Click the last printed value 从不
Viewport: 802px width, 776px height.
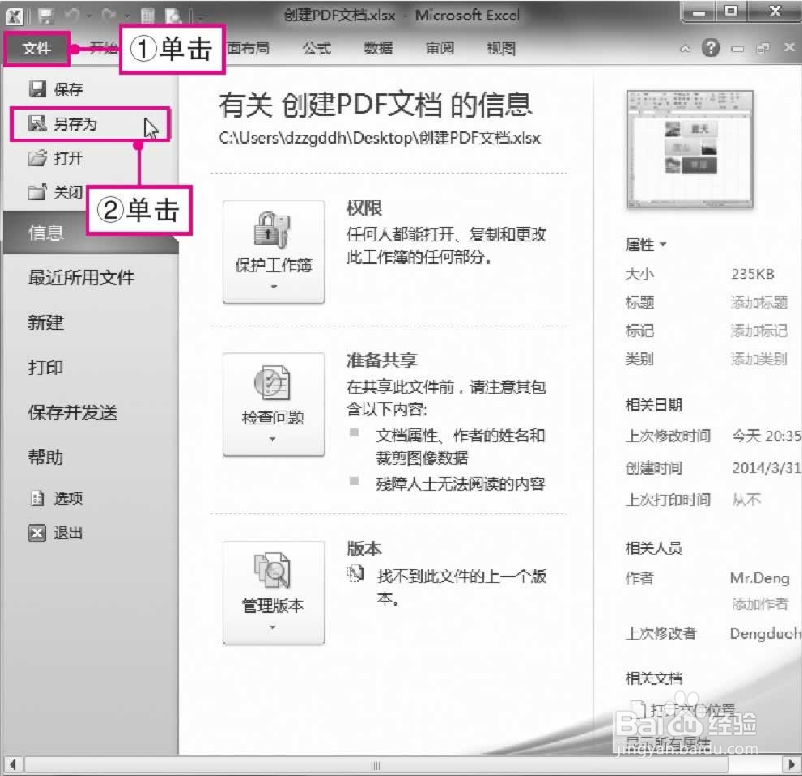click(746, 499)
